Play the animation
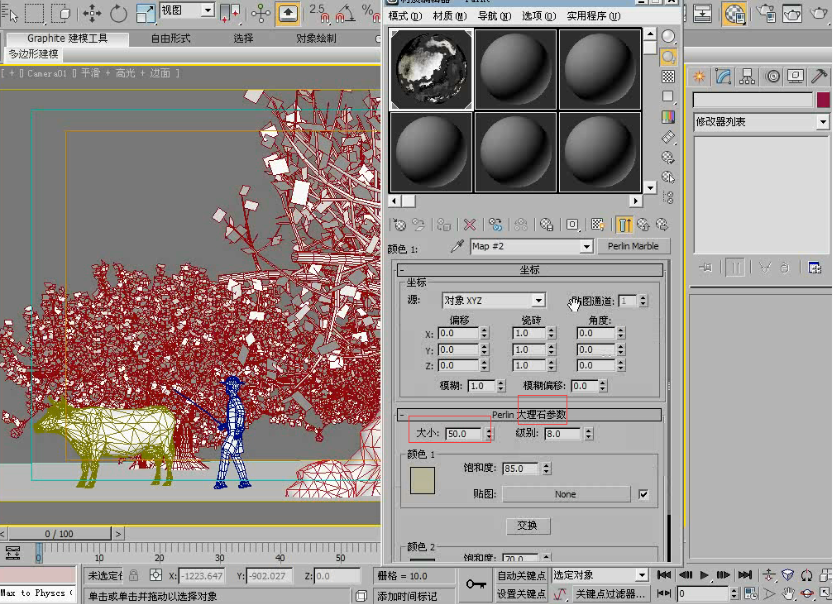Viewport: 833px width, 604px height. [x=704, y=575]
